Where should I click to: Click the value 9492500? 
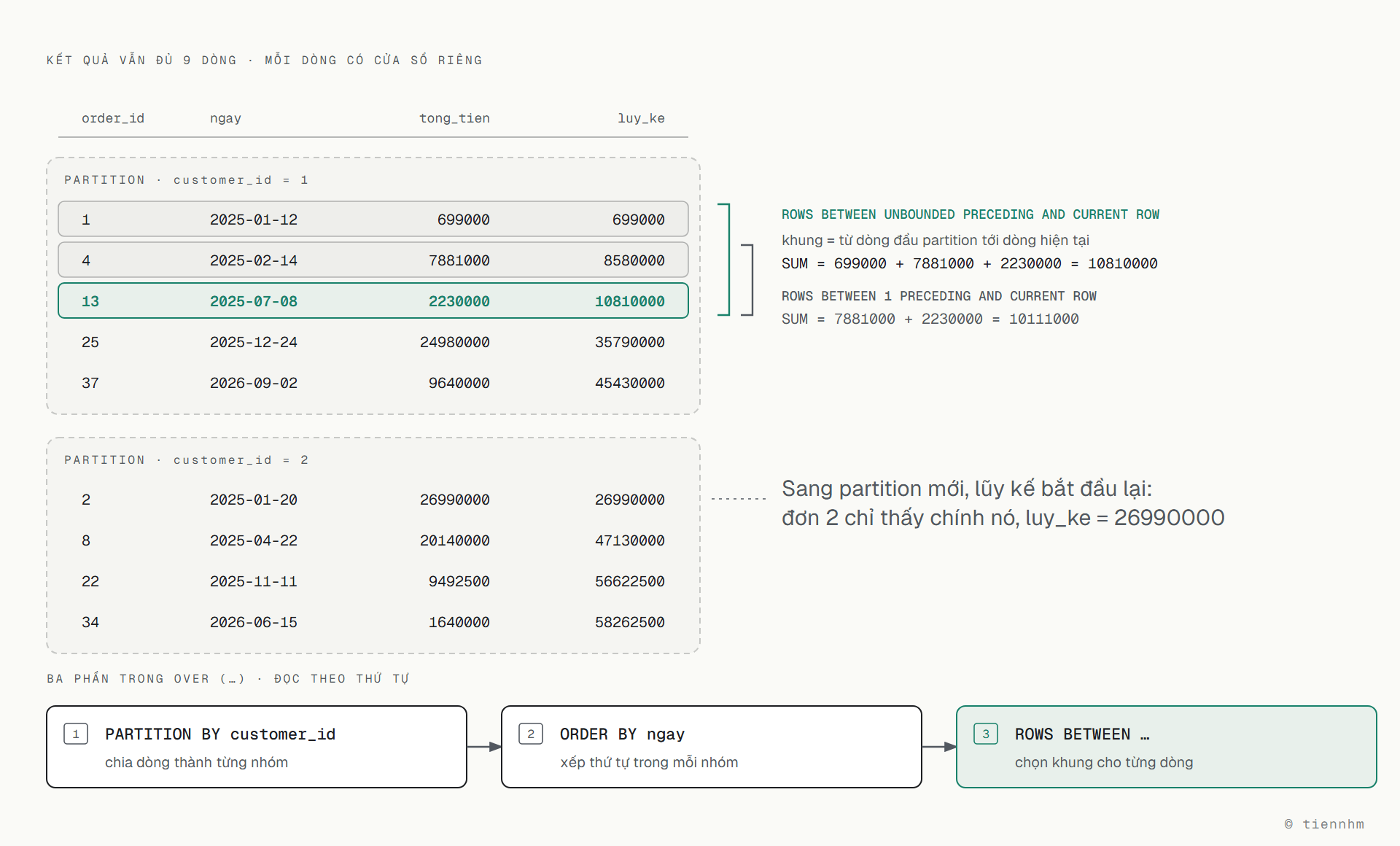tap(459, 581)
